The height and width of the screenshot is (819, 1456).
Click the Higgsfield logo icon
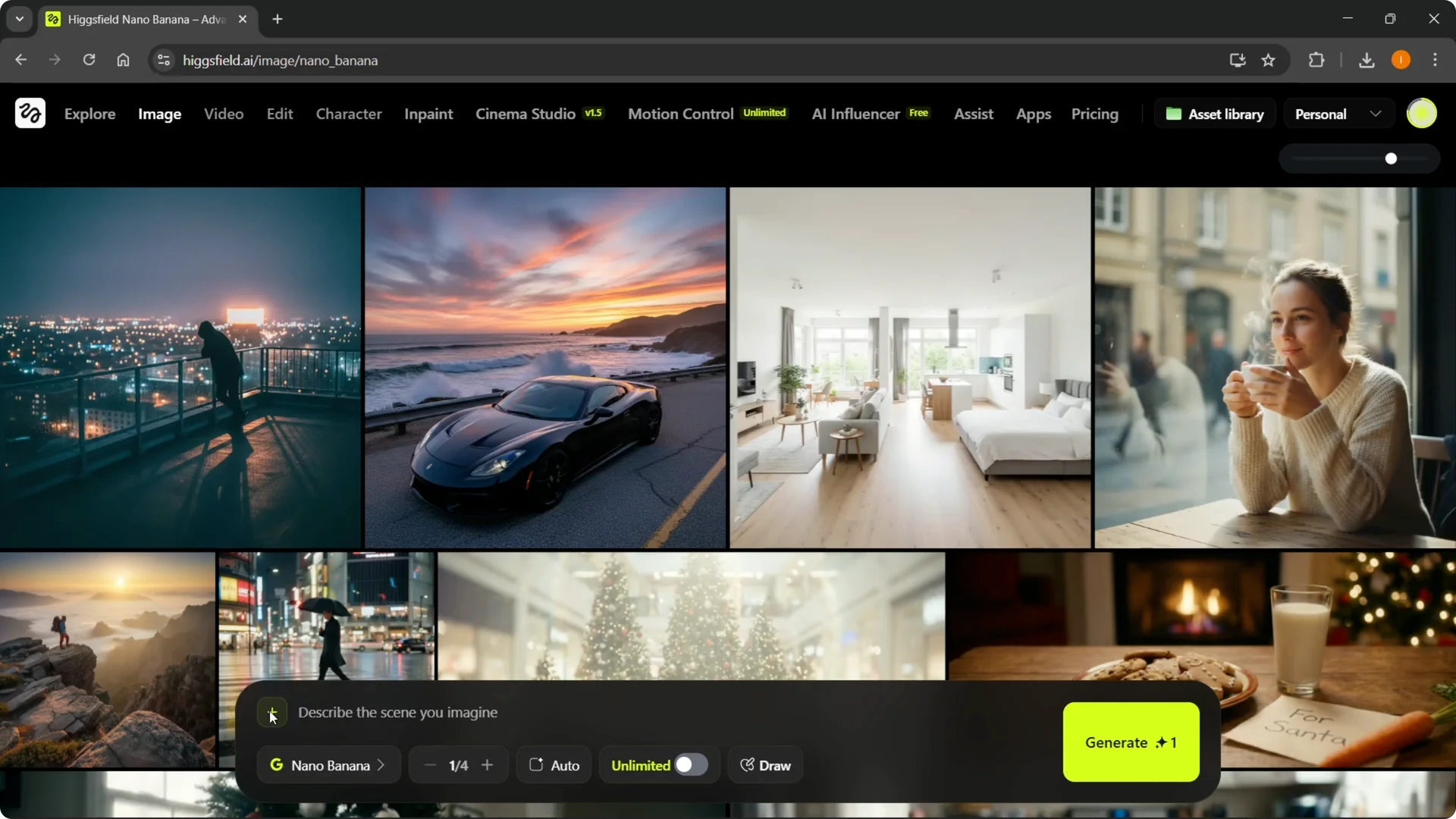click(30, 113)
